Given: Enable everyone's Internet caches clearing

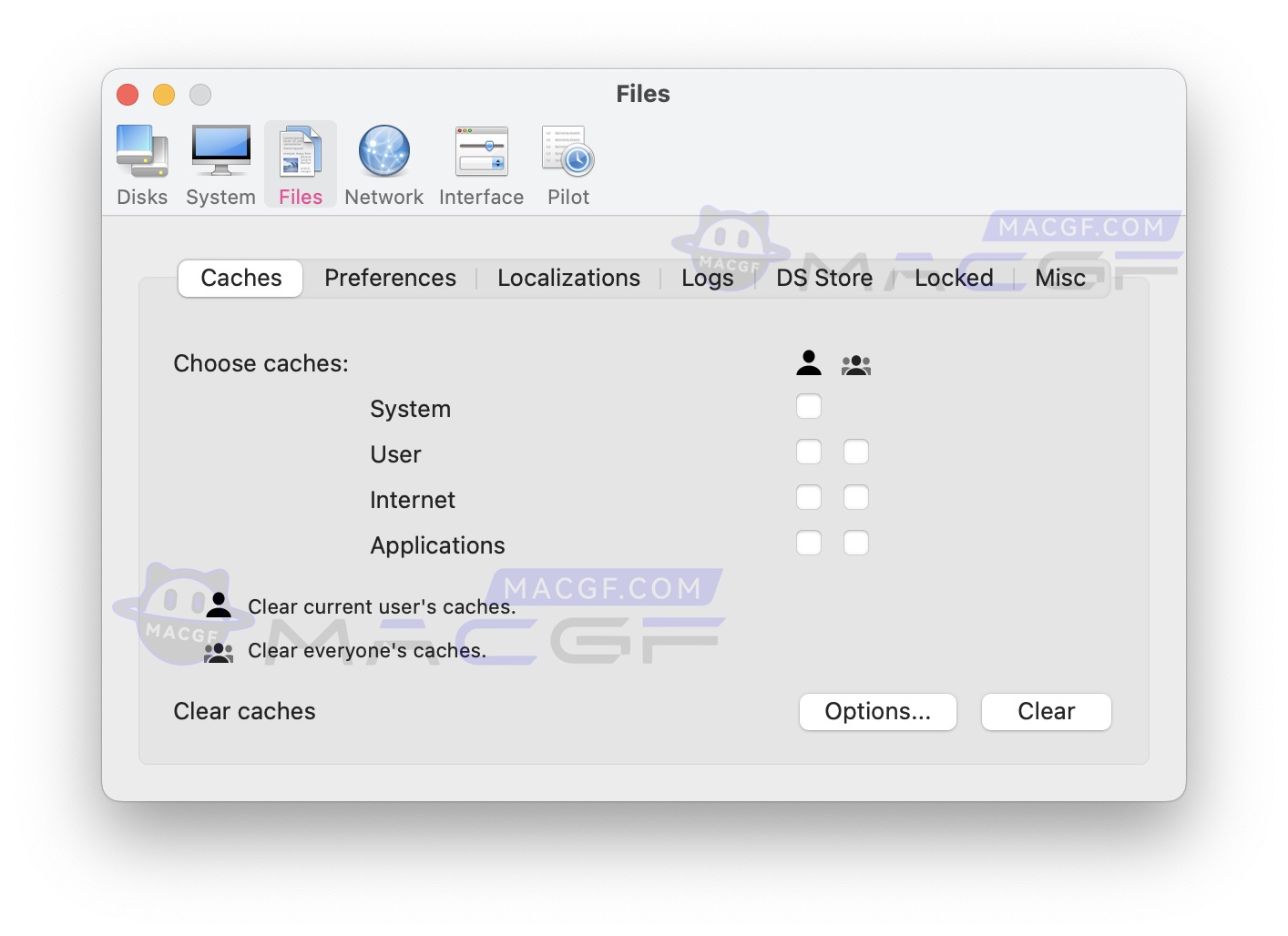Looking at the screenshot, I should pyautogui.click(x=855, y=497).
